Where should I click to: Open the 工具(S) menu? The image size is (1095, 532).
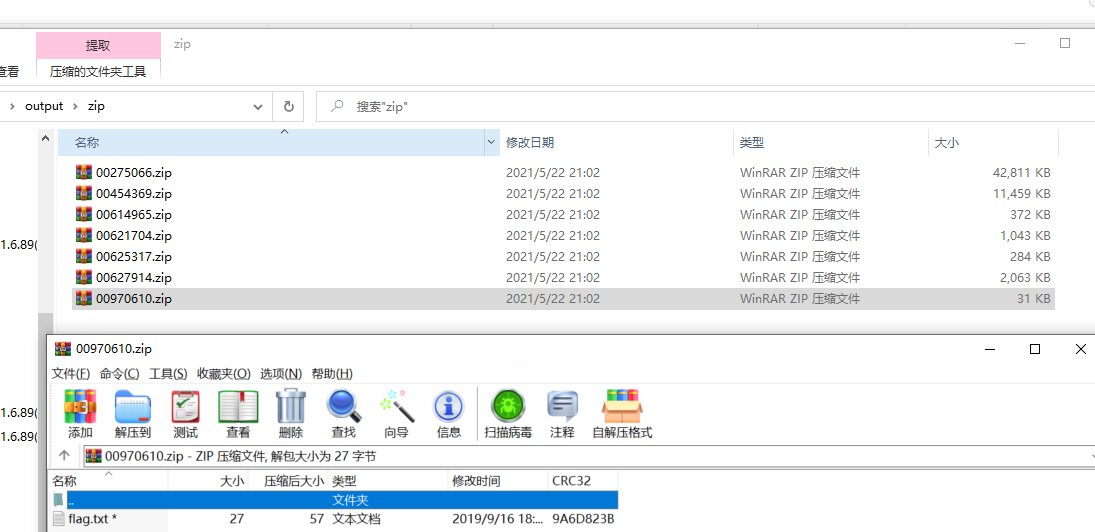(168, 374)
